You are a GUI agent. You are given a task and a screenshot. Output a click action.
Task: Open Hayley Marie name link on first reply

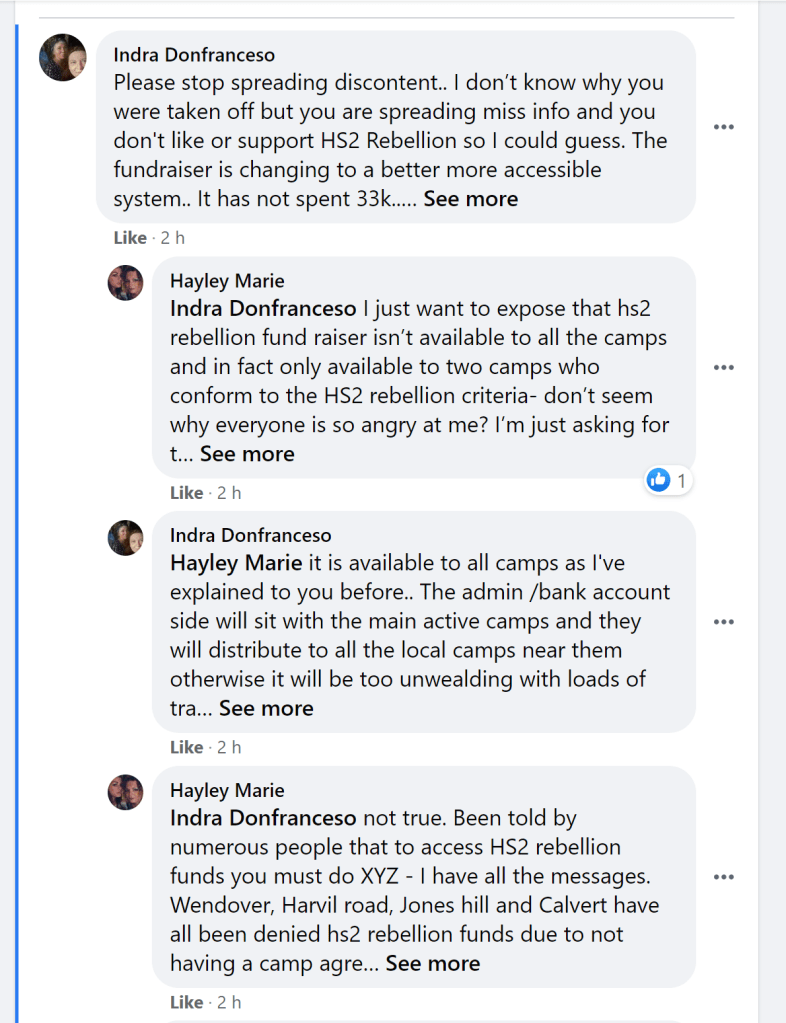click(227, 281)
